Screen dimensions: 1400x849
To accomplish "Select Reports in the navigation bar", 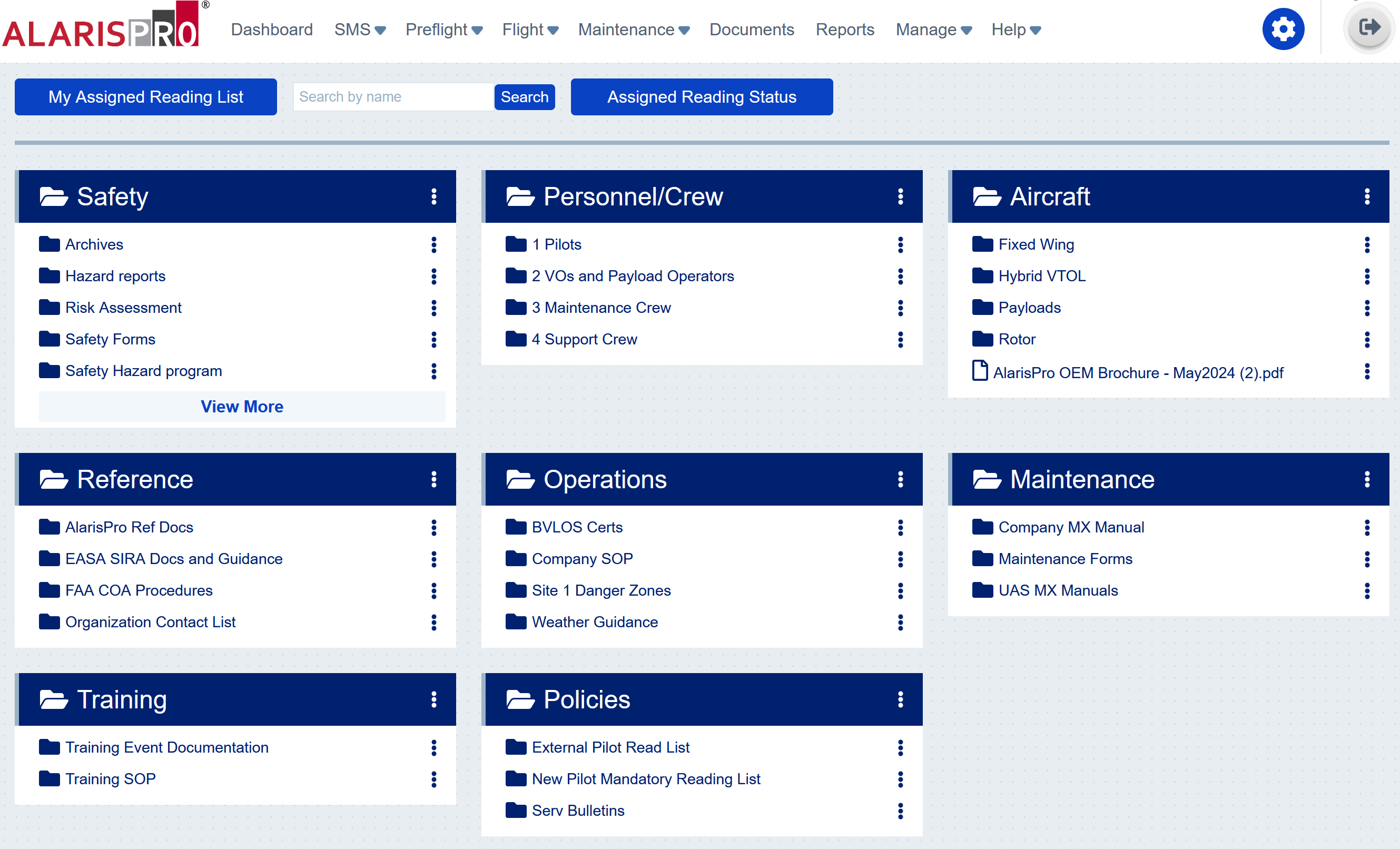I will click(x=845, y=29).
